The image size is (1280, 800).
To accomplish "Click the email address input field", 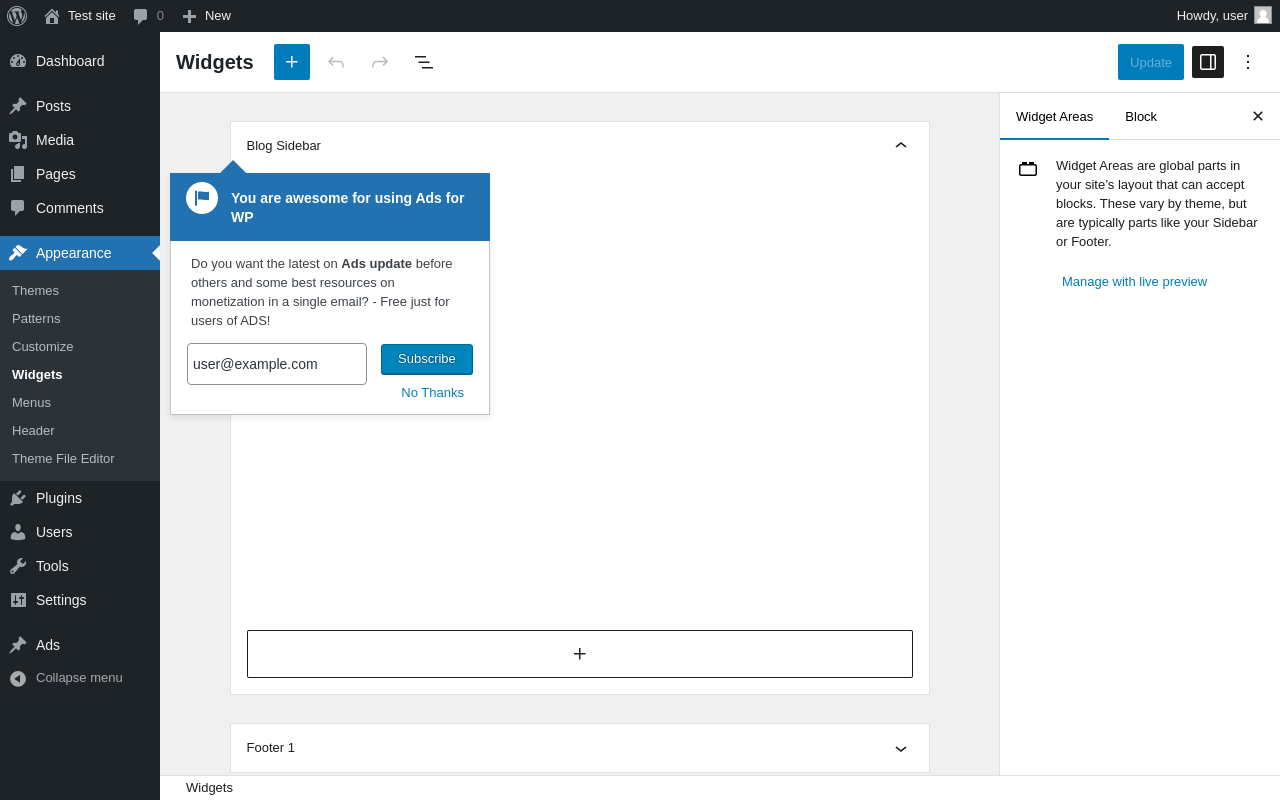I will pos(277,364).
